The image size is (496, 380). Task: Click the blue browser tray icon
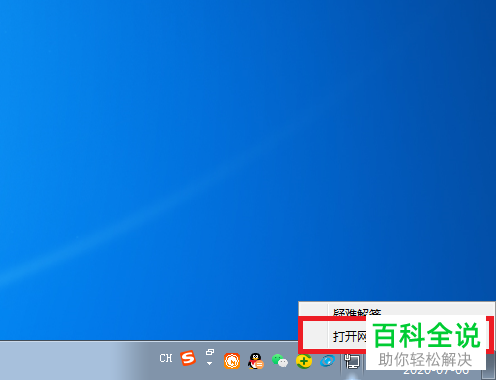327,361
